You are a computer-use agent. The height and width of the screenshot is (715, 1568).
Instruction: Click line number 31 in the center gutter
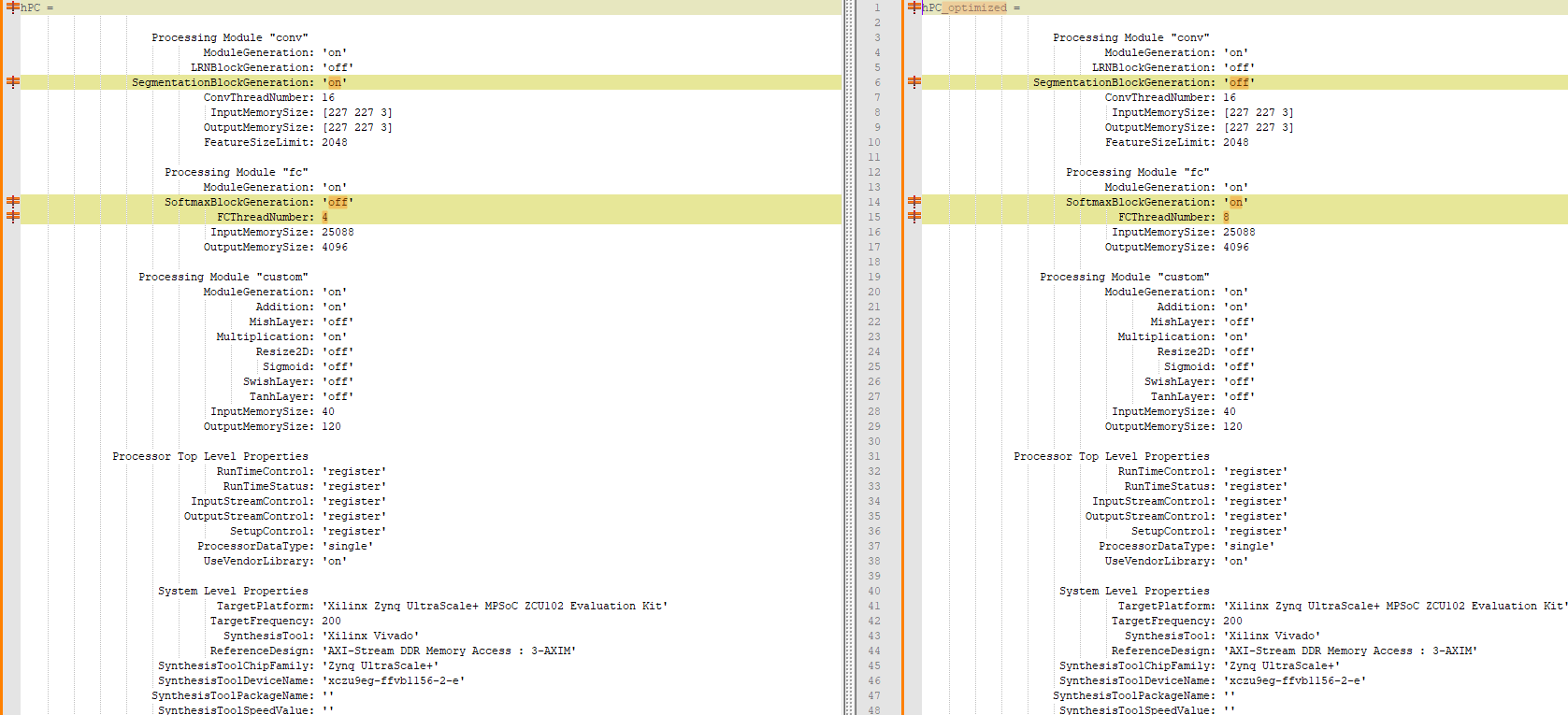874,456
